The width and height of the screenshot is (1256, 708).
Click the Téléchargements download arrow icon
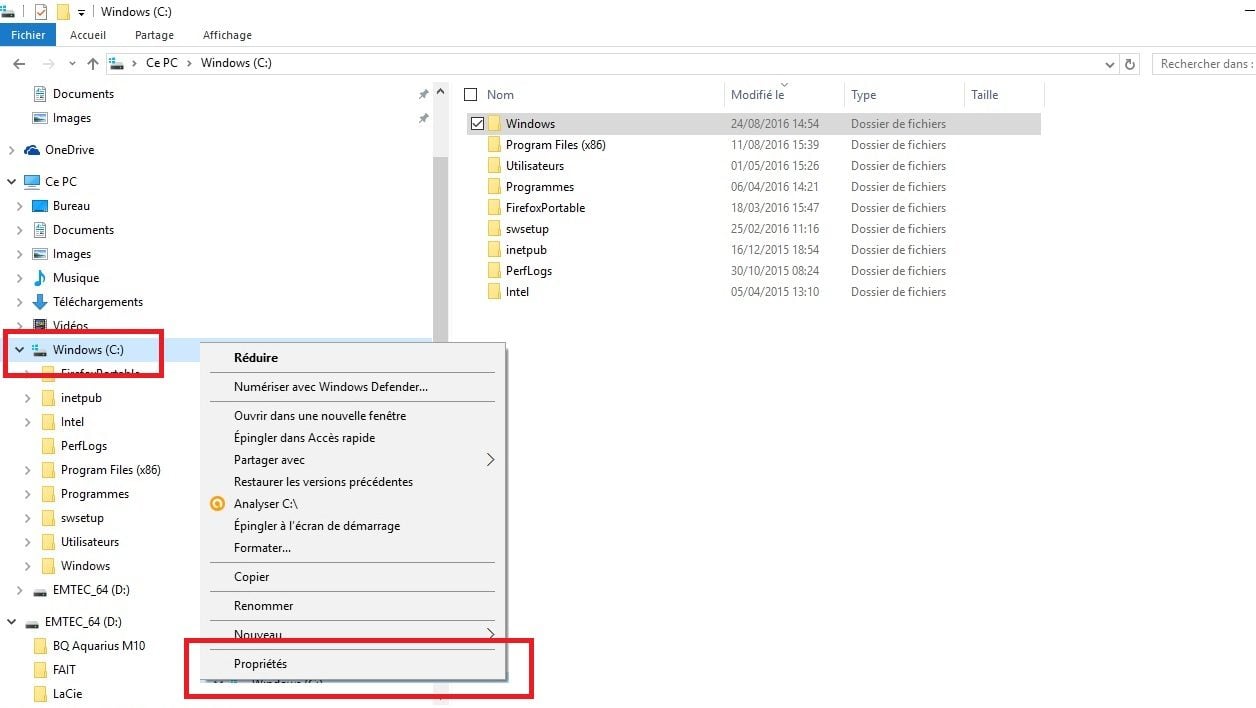[40, 302]
